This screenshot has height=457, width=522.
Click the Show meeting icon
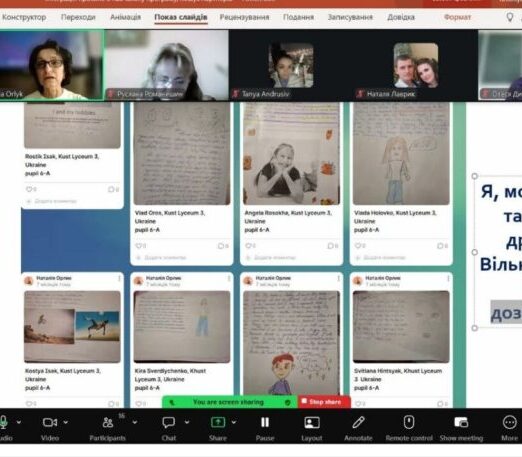[461, 422]
